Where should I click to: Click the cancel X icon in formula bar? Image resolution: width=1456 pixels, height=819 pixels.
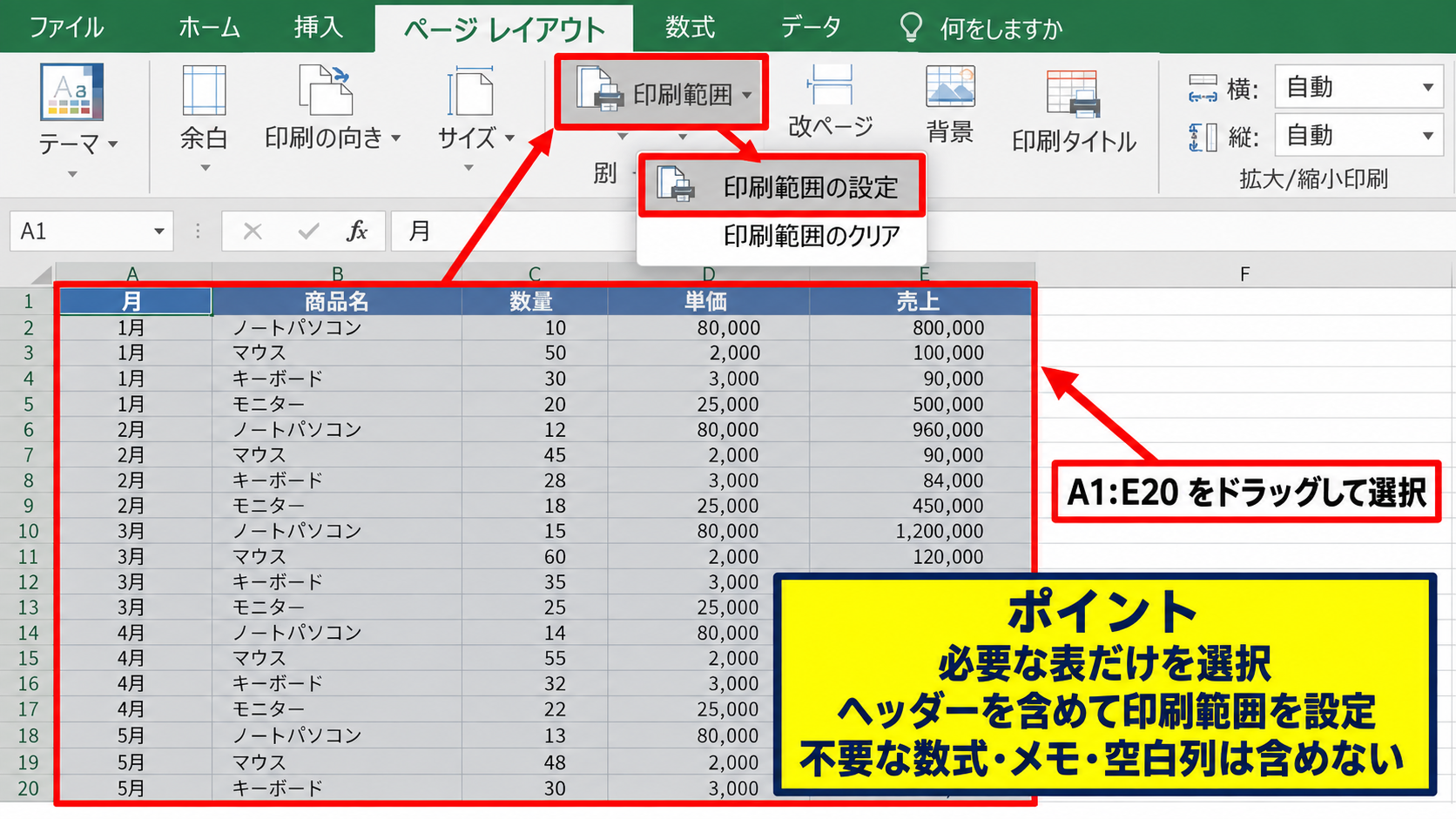[x=253, y=231]
